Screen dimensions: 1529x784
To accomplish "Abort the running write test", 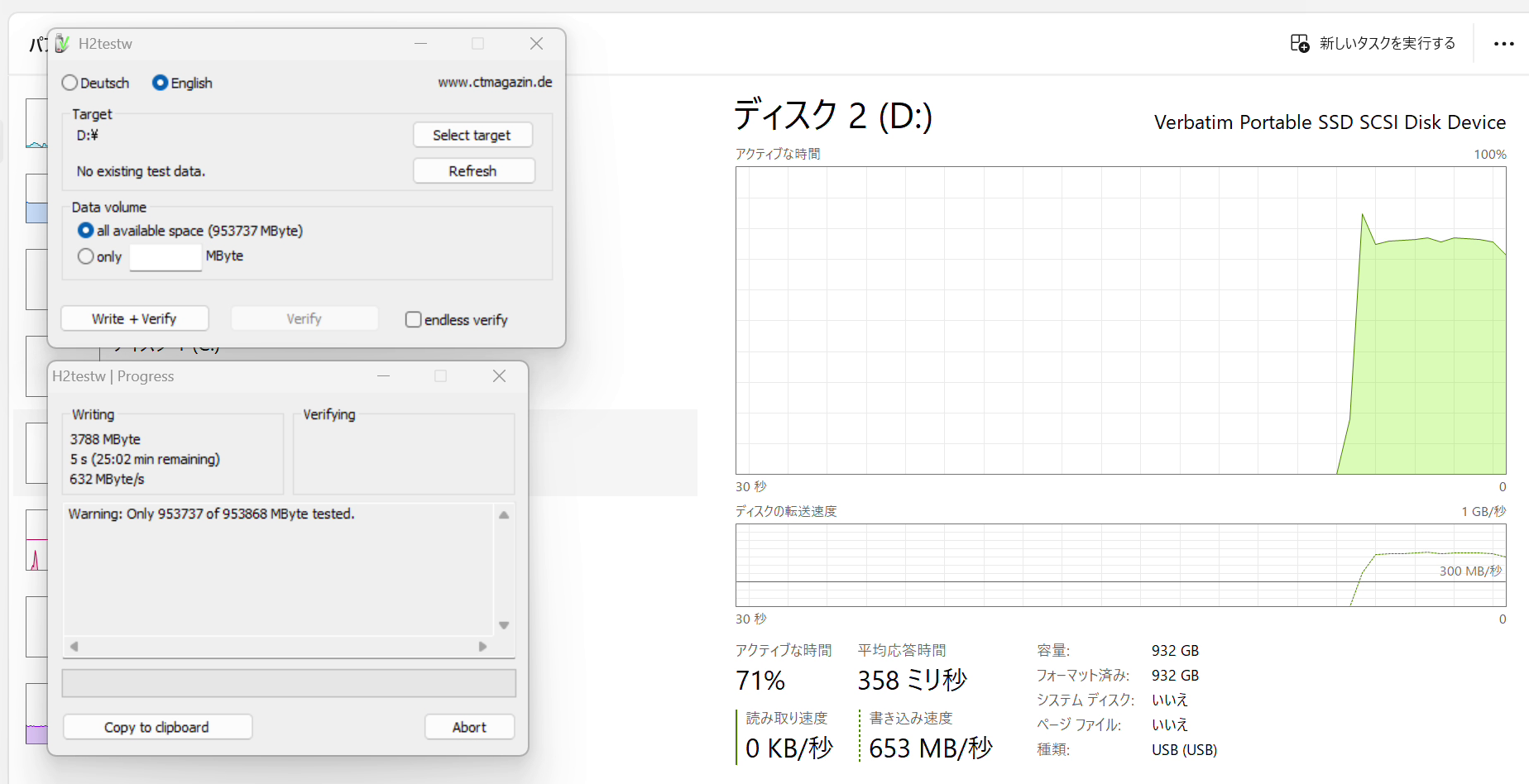I will (469, 727).
